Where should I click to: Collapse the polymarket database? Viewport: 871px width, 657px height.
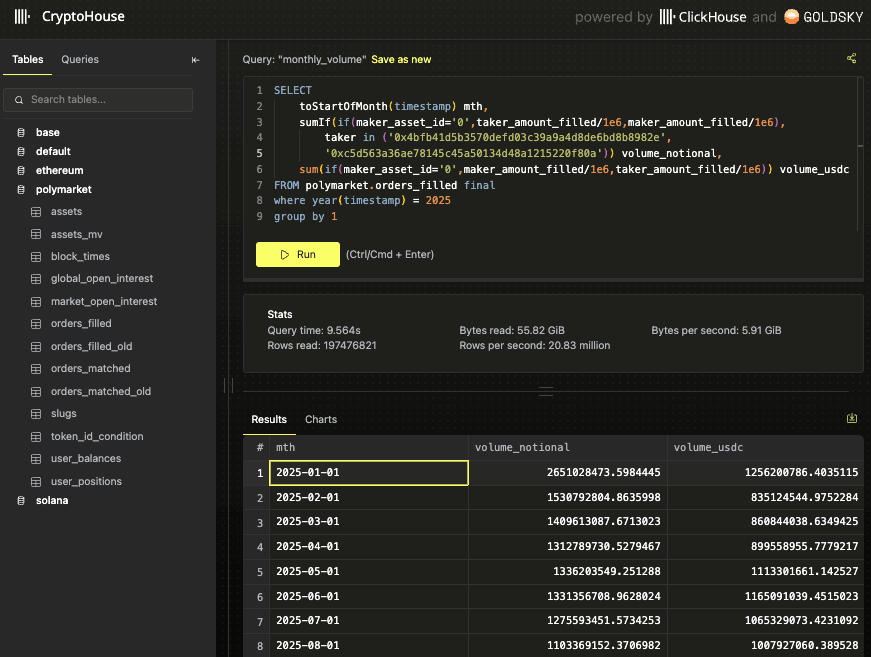click(63, 189)
